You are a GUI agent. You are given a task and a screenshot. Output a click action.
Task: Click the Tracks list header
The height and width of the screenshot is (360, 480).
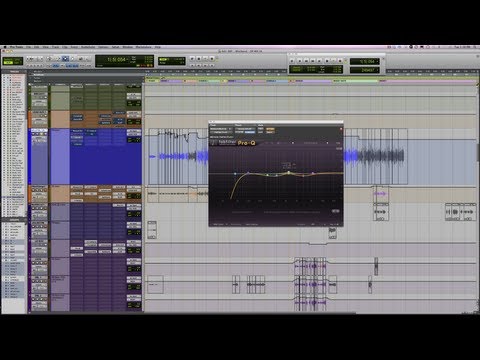point(14,72)
